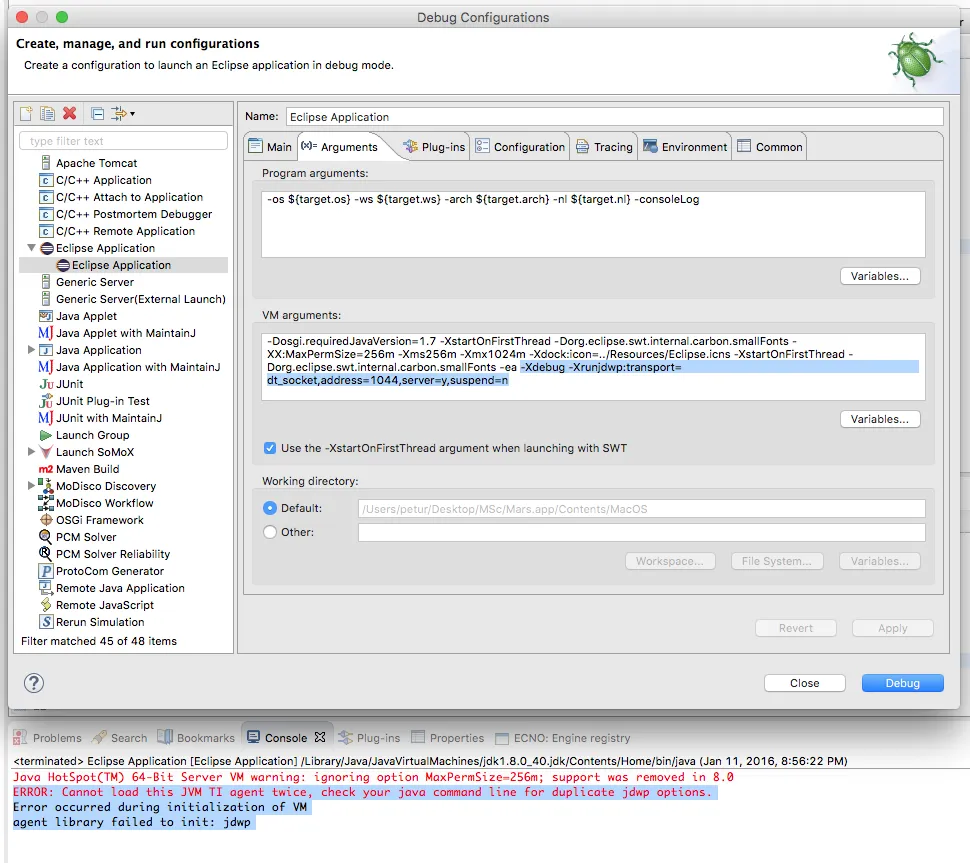Viewport: 970px width, 863px height.
Task: Switch to the Tracing tab
Action: click(x=604, y=147)
